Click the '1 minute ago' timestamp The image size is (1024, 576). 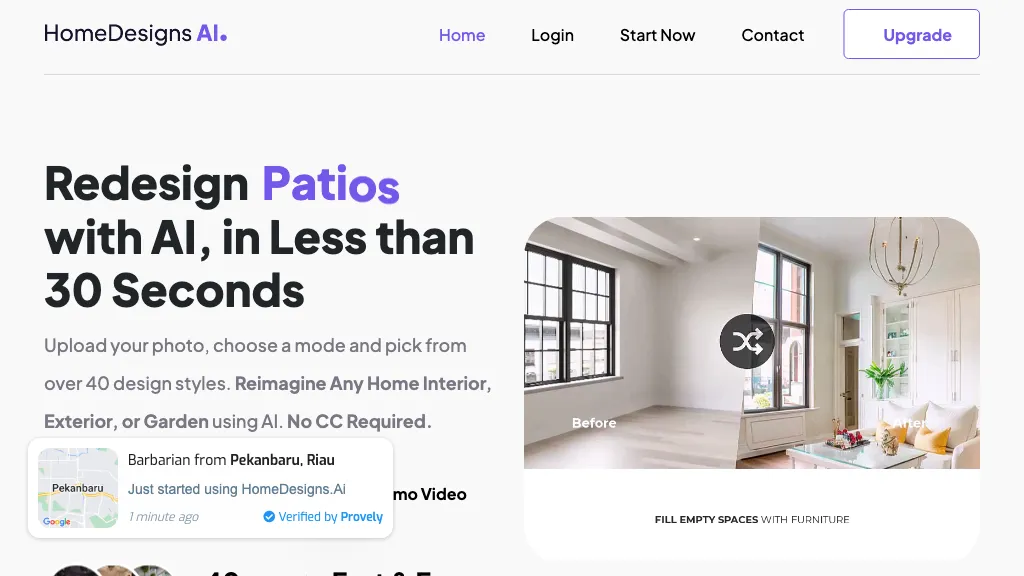pos(163,517)
